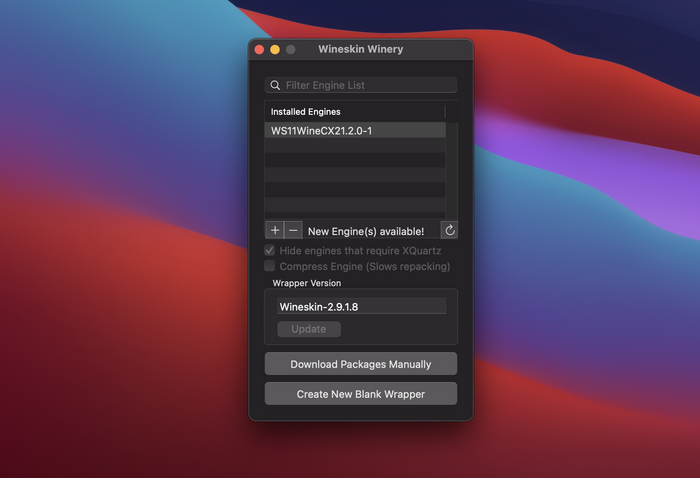This screenshot has width=700, height=478.
Task: Click the Wineskin-2.9.1.8 version field
Action: pos(362,306)
